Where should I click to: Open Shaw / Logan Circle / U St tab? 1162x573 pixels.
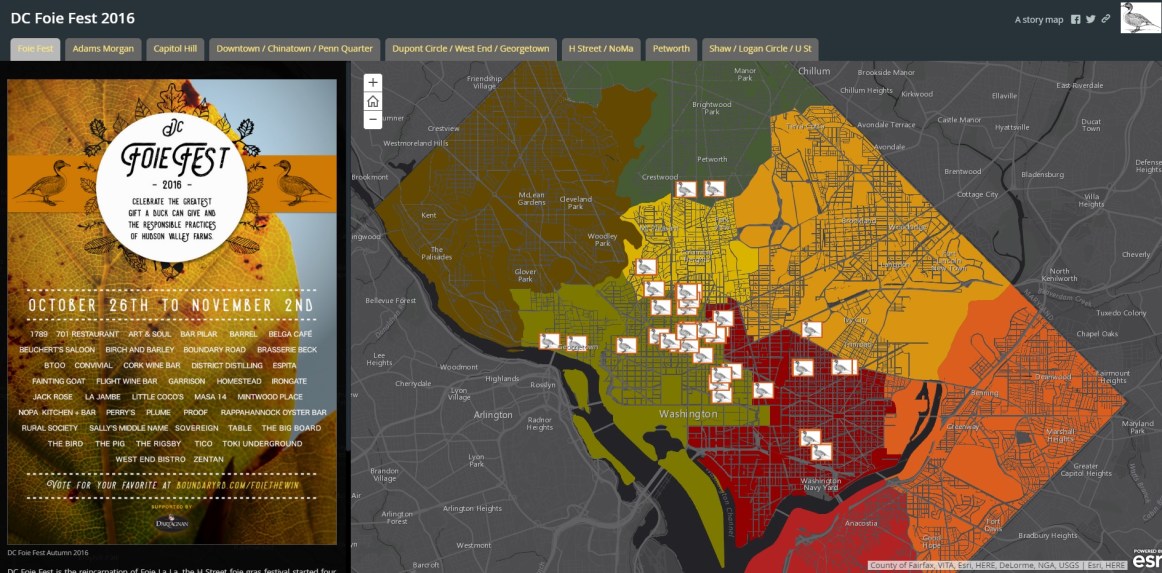pos(760,49)
